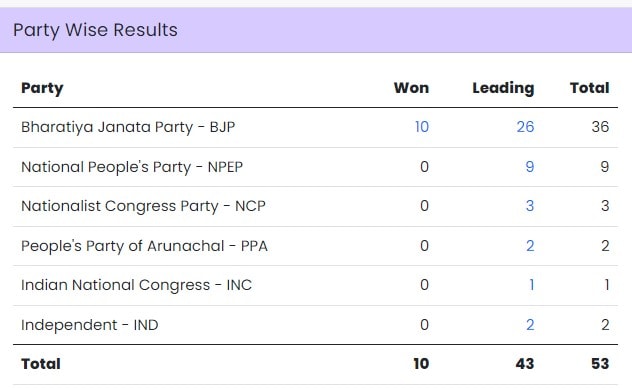Click Bharatiya Janata Party - BJP row name

coord(128,127)
